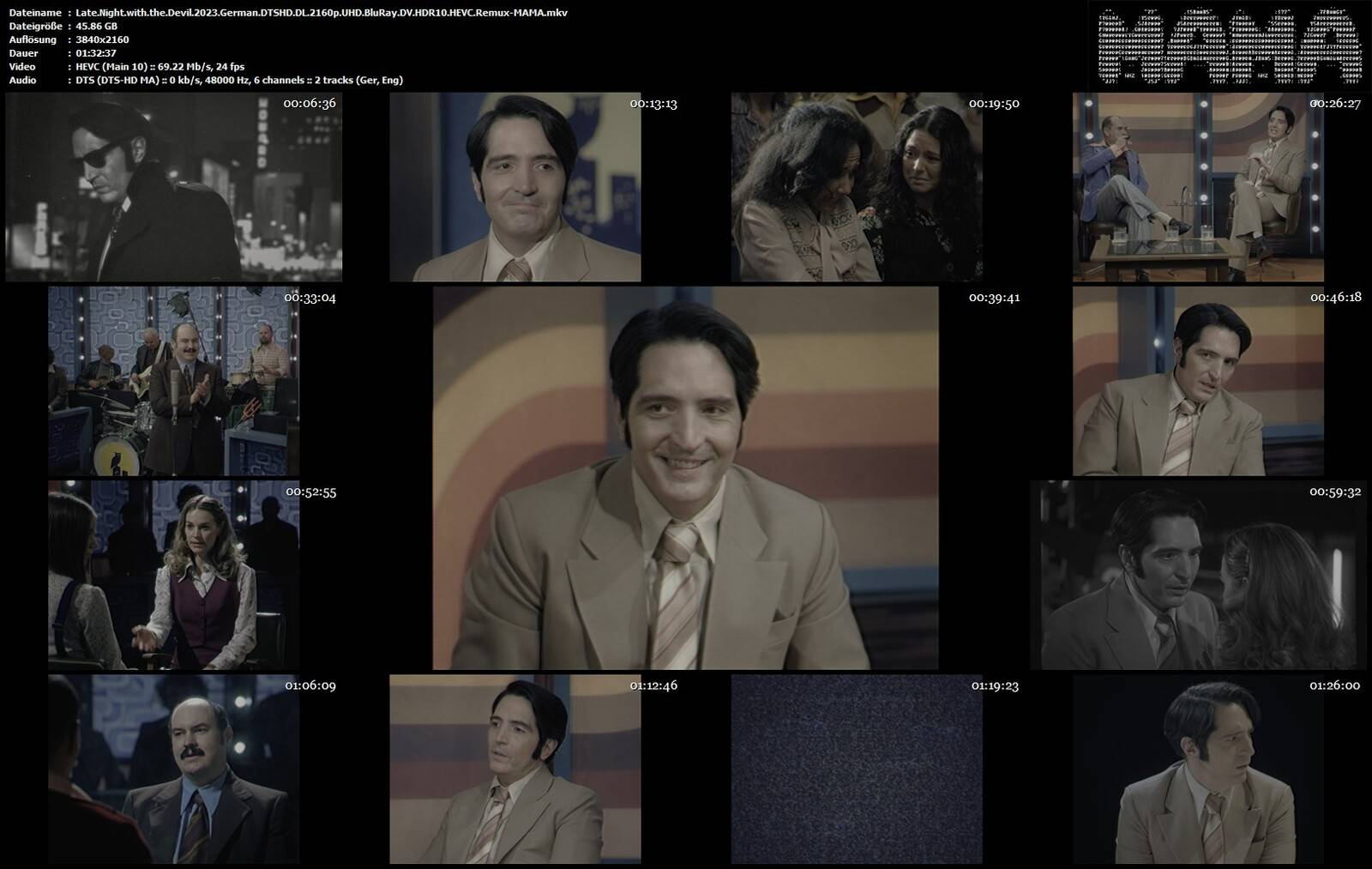Viewport: 1372px width, 869px height.
Task: Click the resolution value 3840x2160
Action: [x=102, y=39]
